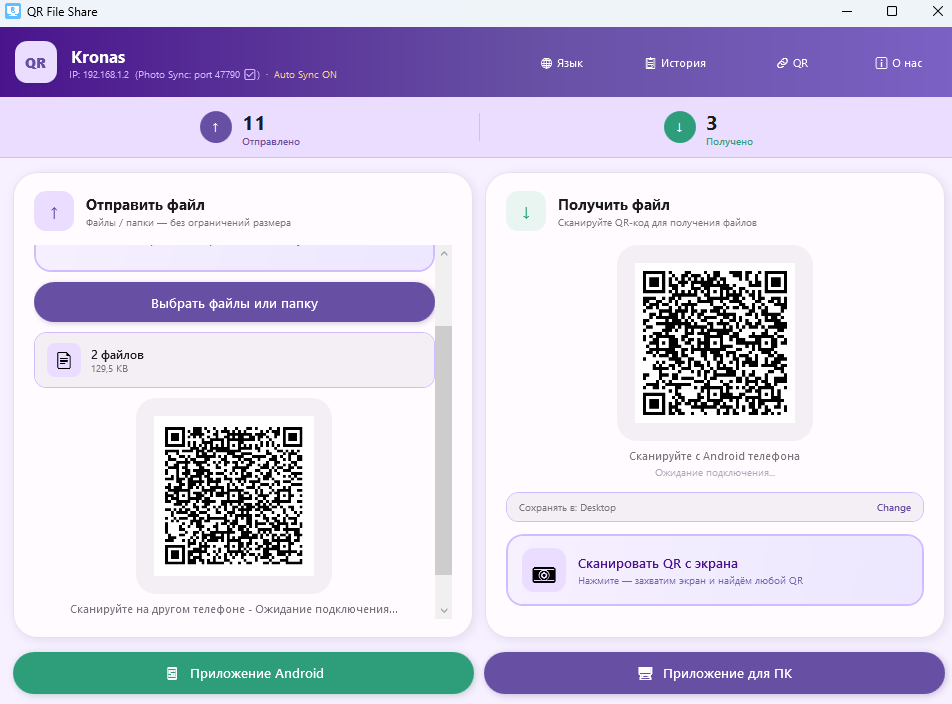Open the QR menu item in header
The width and height of the screenshot is (952, 704).
pos(792,63)
